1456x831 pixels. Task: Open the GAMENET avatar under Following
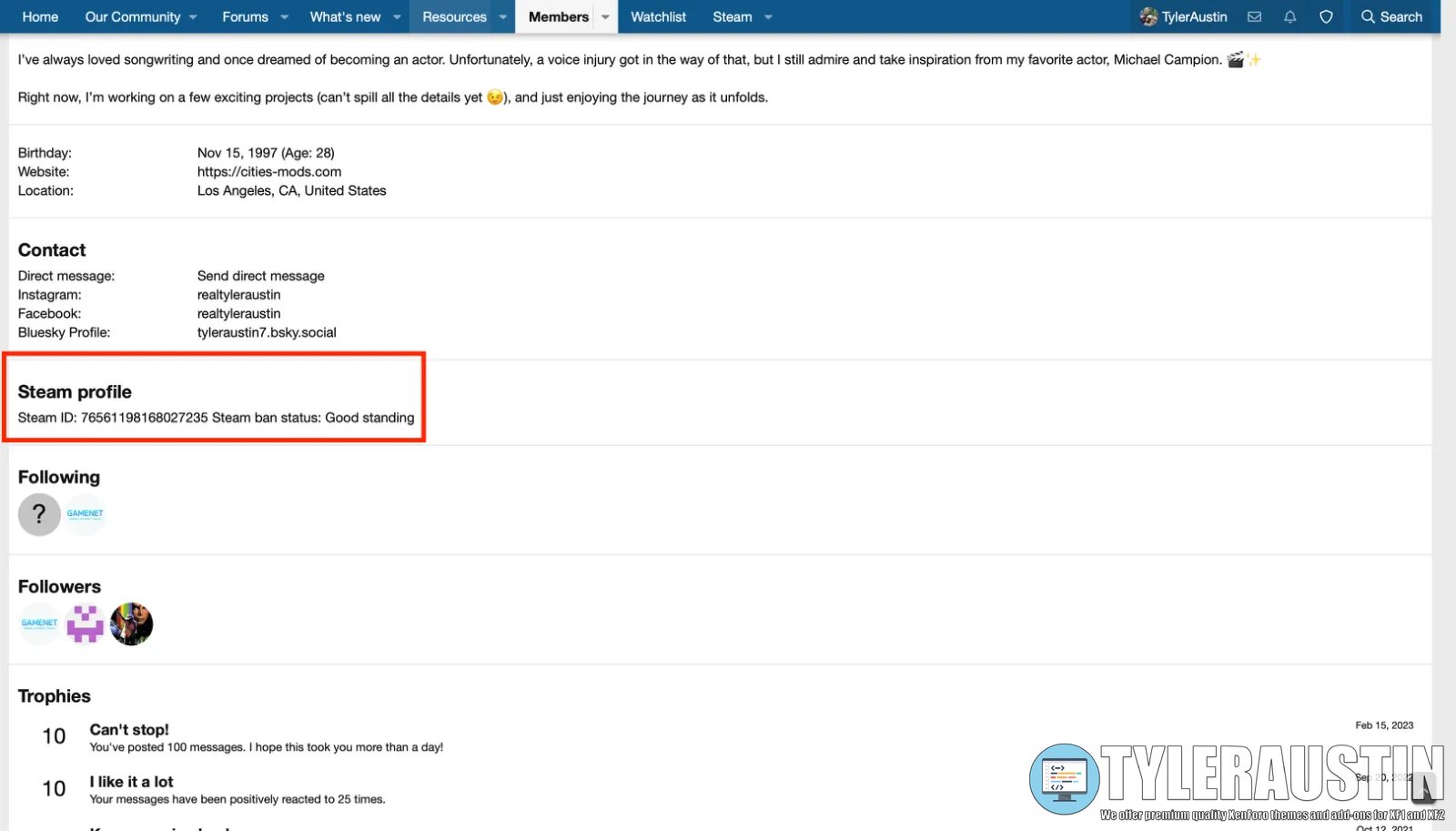coord(86,514)
